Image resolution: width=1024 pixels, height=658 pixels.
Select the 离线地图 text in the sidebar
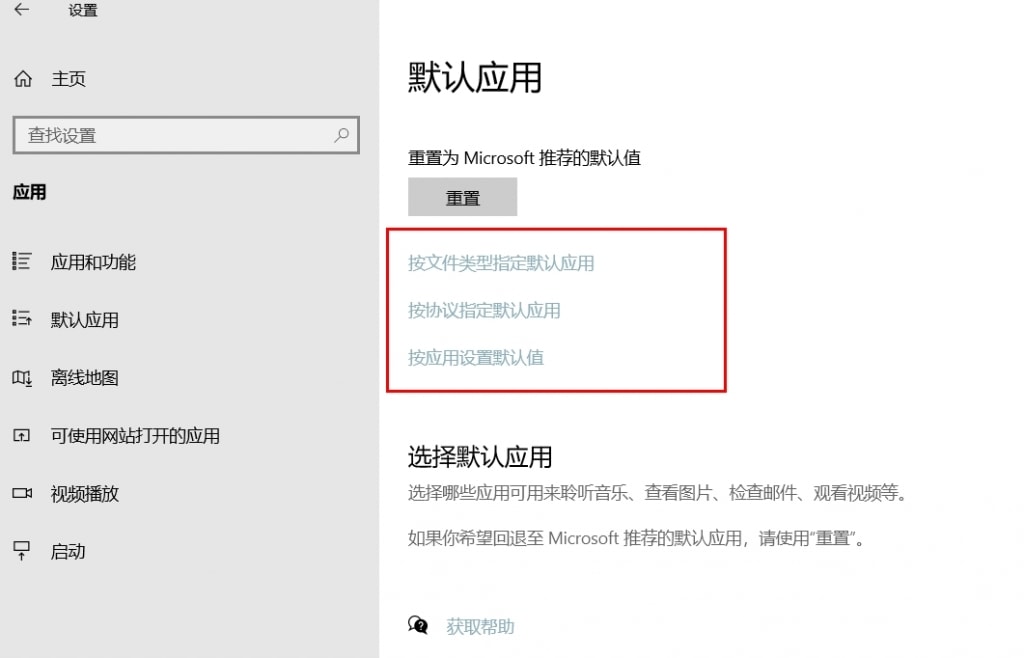tap(85, 378)
